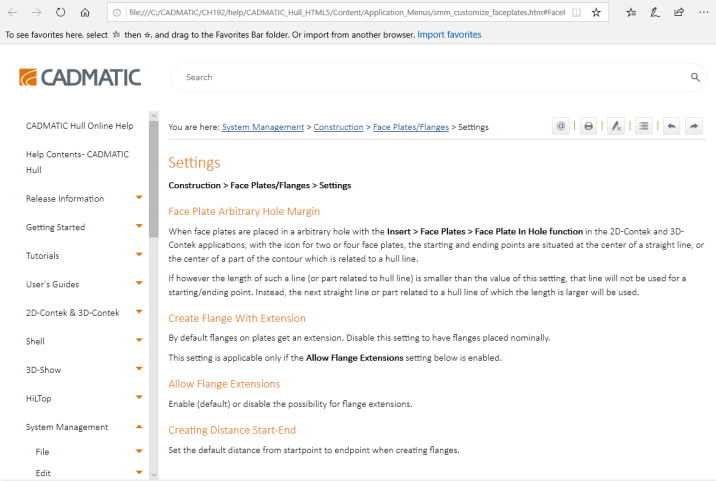Click the expand all list icon
Viewport: 716px width, 481px height.
click(644, 126)
